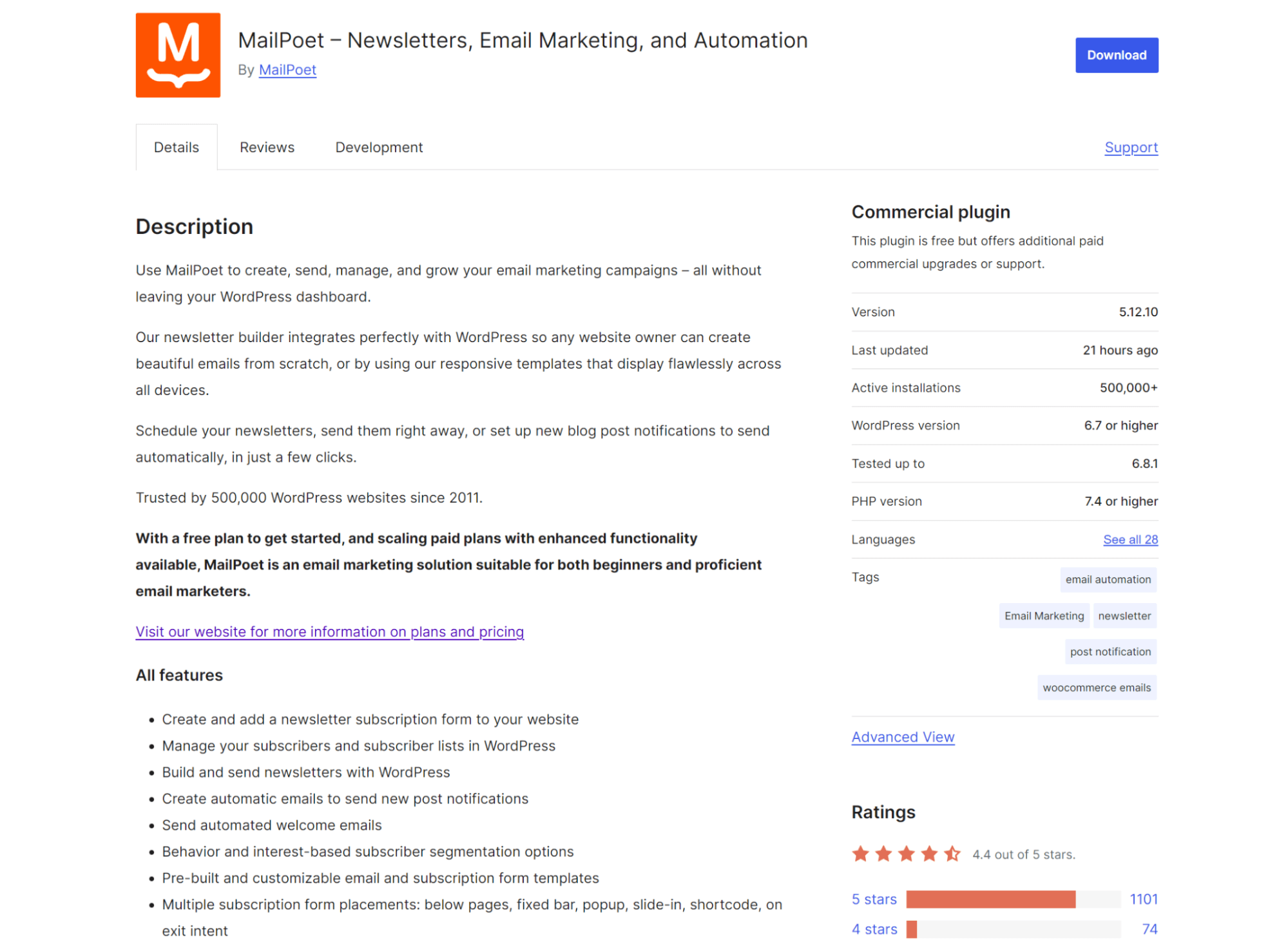Open the Development tab
The height and width of the screenshot is (942, 1288).
tap(379, 147)
